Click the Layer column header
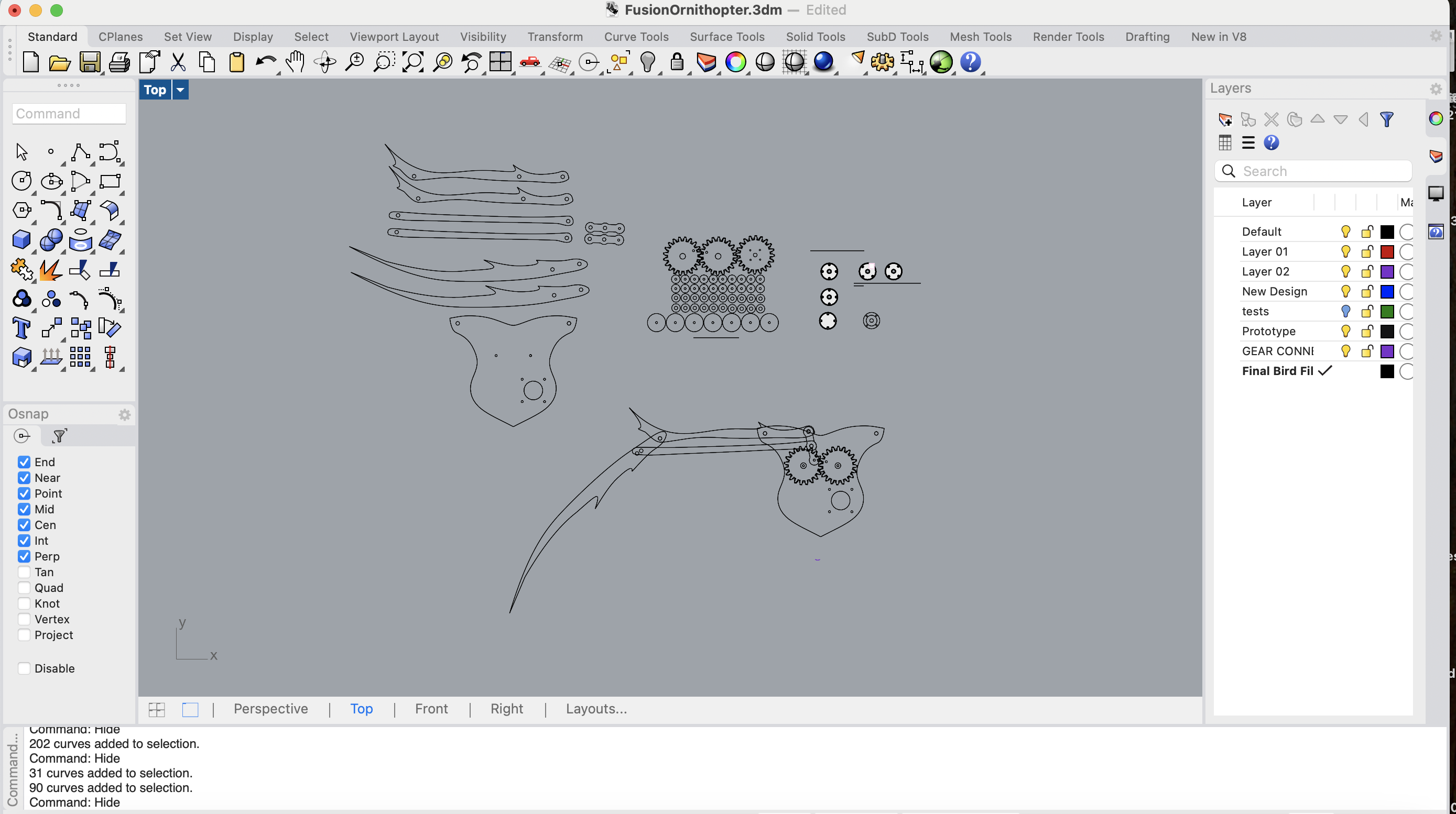The width and height of the screenshot is (1456, 814). coord(1256,202)
